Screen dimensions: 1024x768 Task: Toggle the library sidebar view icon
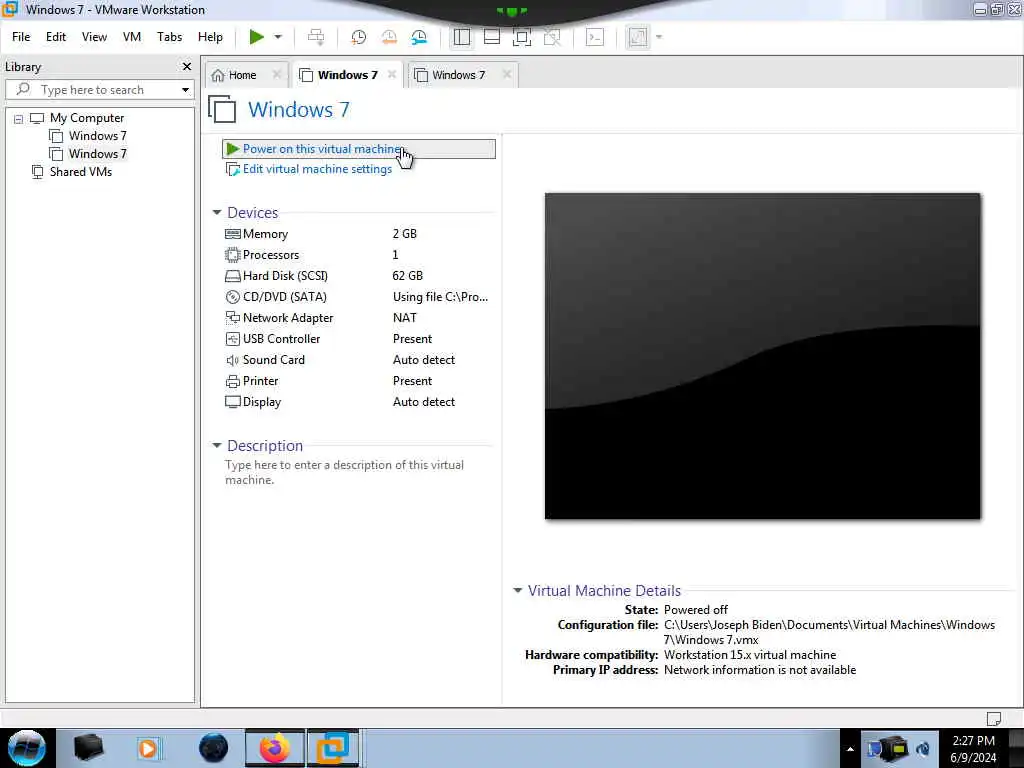462,37
